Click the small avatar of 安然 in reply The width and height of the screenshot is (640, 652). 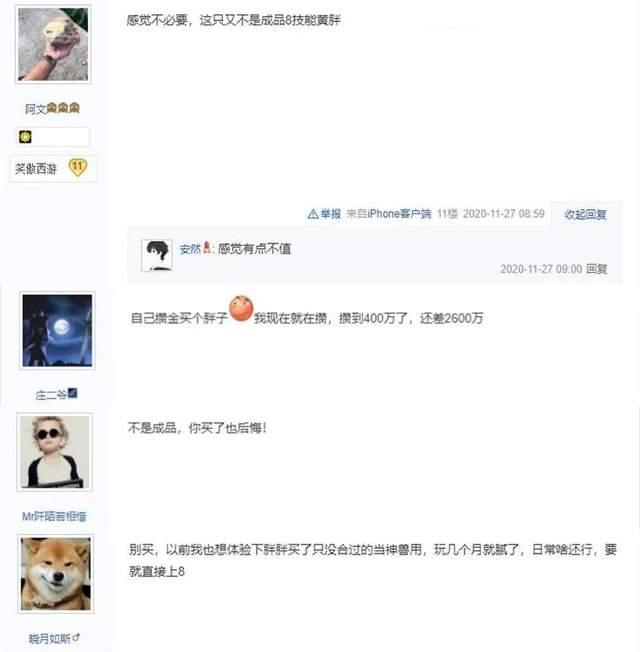[156, 255]
